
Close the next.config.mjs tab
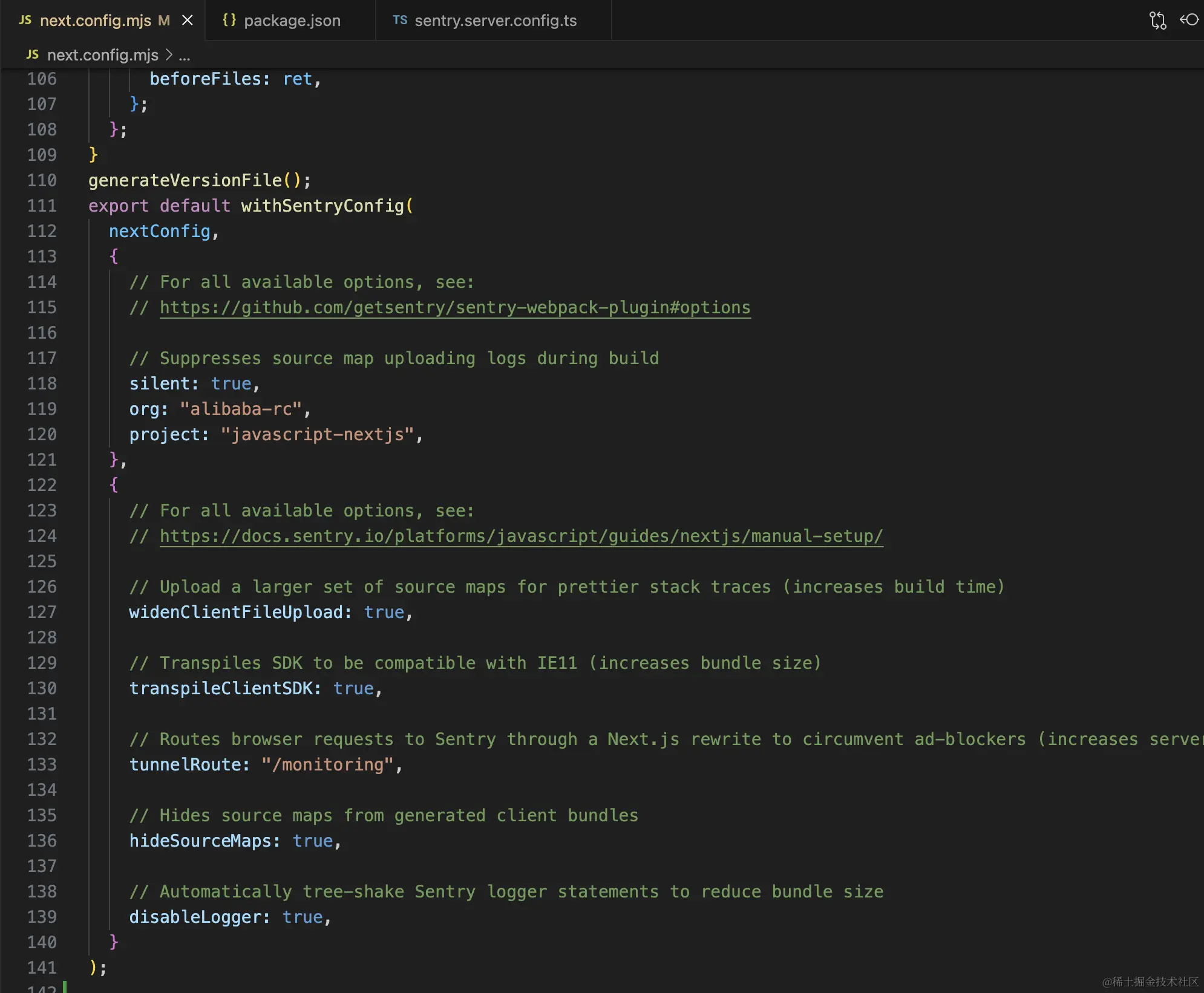coord(188,21)
